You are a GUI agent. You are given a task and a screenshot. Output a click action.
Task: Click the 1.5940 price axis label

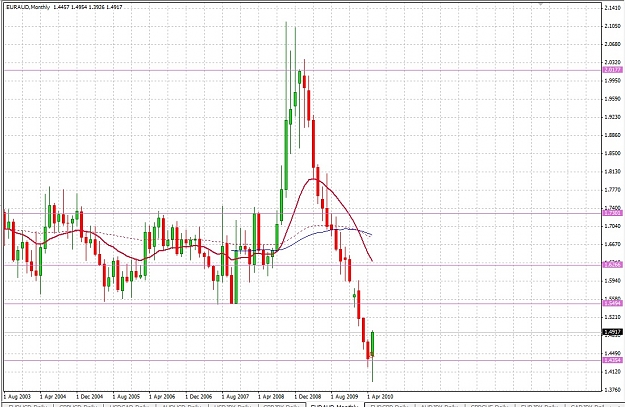pyautogui.click(x=613, y=281)
